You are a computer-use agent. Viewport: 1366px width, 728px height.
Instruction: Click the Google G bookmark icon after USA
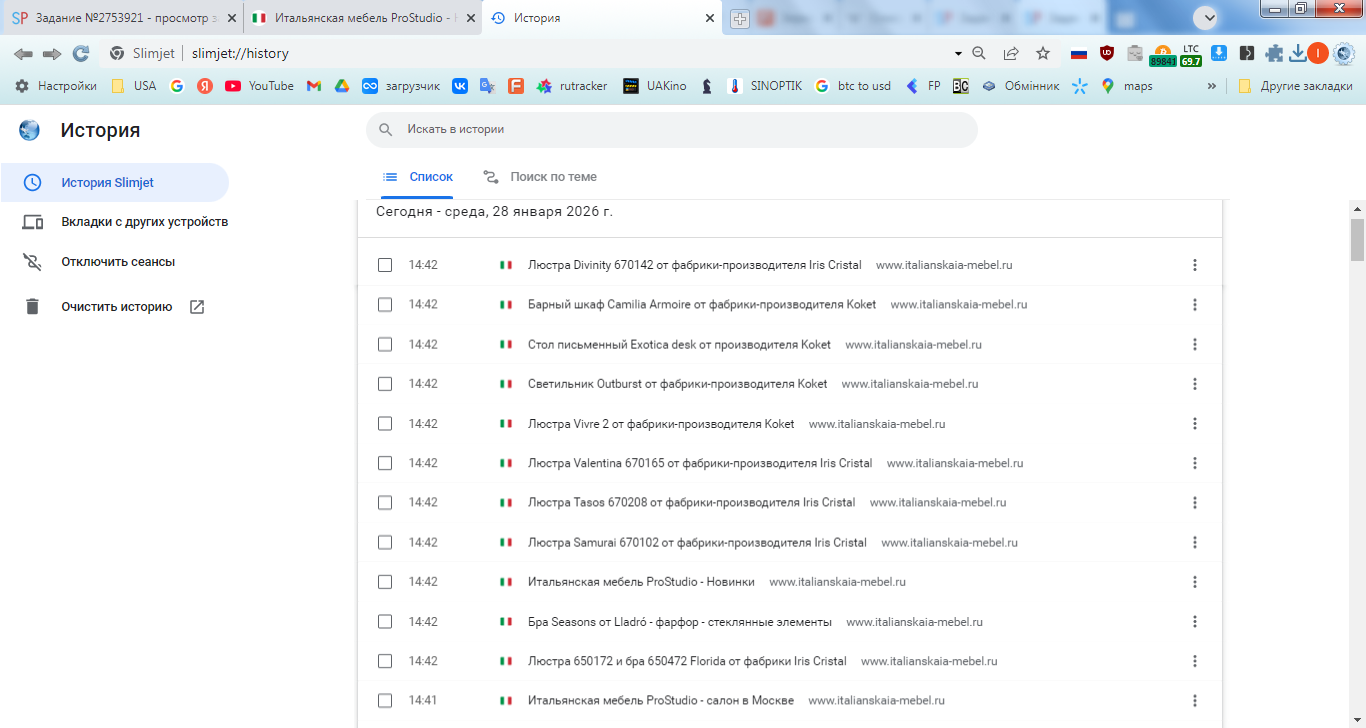177,86
